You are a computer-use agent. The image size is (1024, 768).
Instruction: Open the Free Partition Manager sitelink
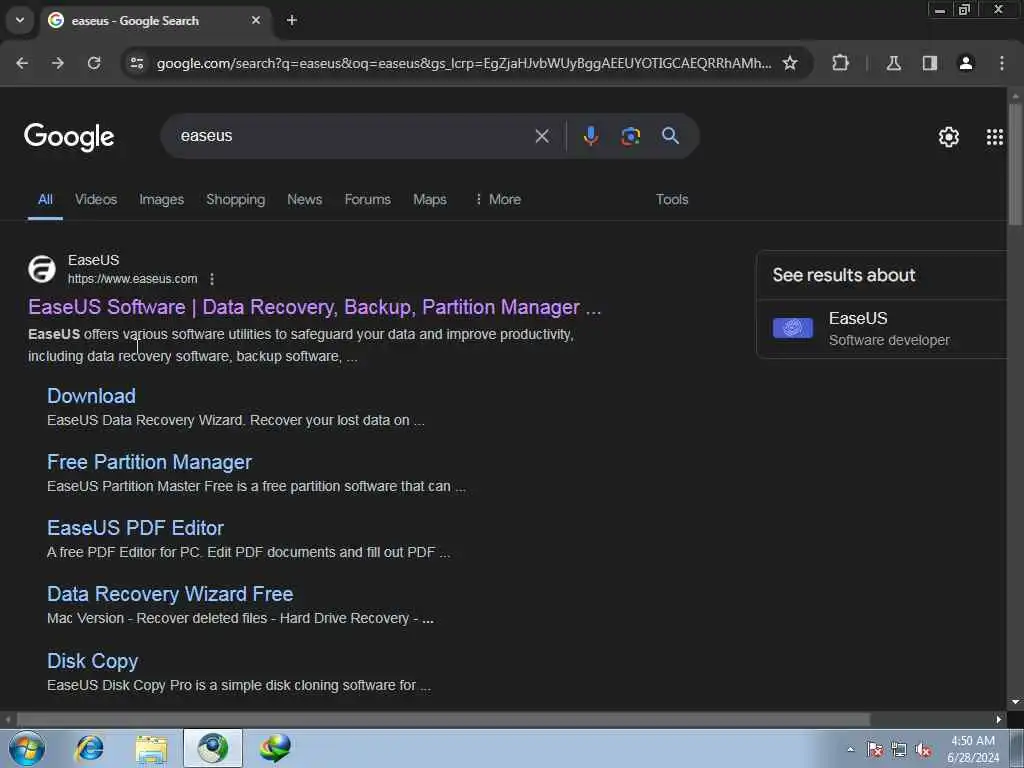pyautogui.click(x=149, y=462)
